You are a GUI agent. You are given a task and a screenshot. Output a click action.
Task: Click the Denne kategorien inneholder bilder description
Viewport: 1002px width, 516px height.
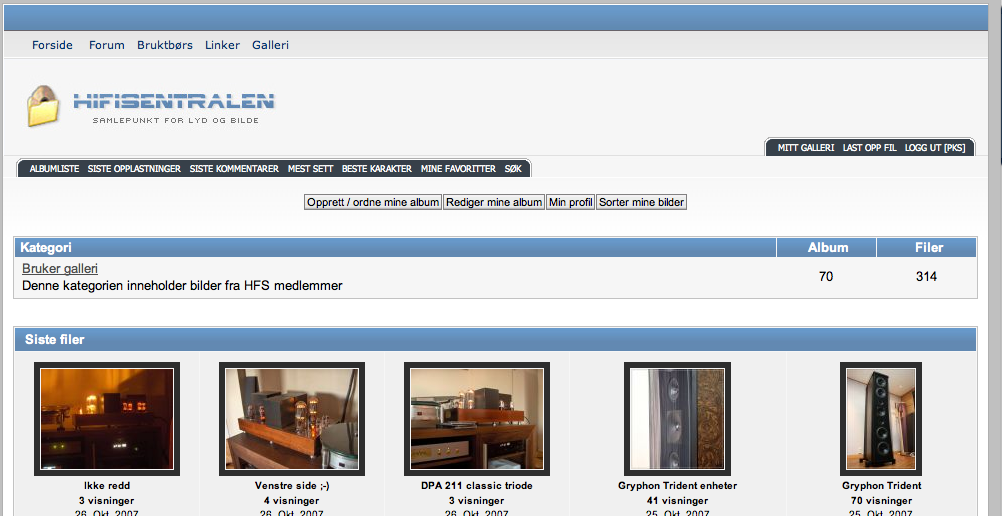(x=182, y=286)
